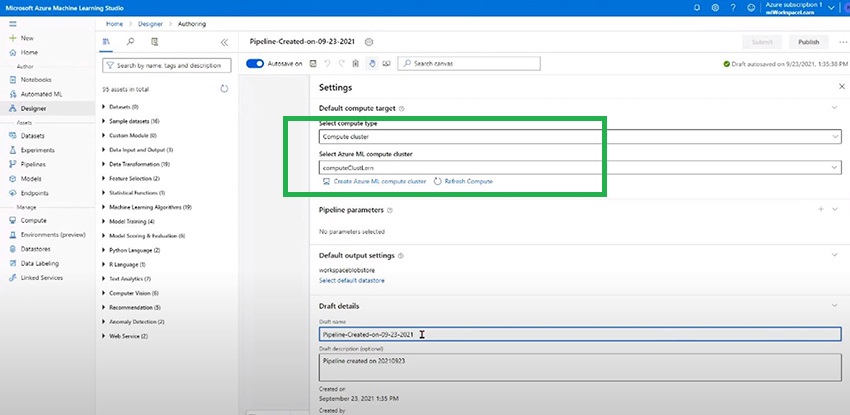Viewport: 850px width, 415px height.
Task: Click the Designer breadcrumb link
Action: (x=150, y=24)
